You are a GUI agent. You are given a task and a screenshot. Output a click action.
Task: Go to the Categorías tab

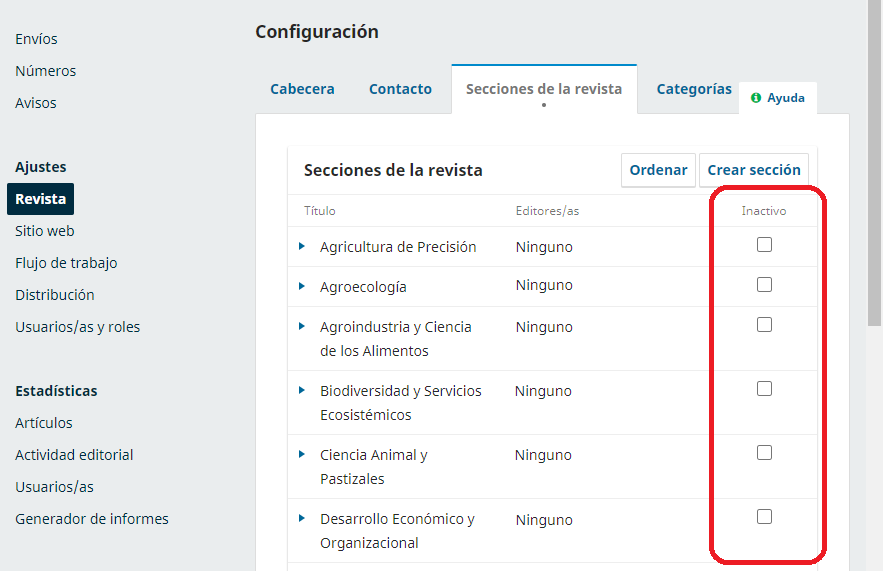(694, 89)
